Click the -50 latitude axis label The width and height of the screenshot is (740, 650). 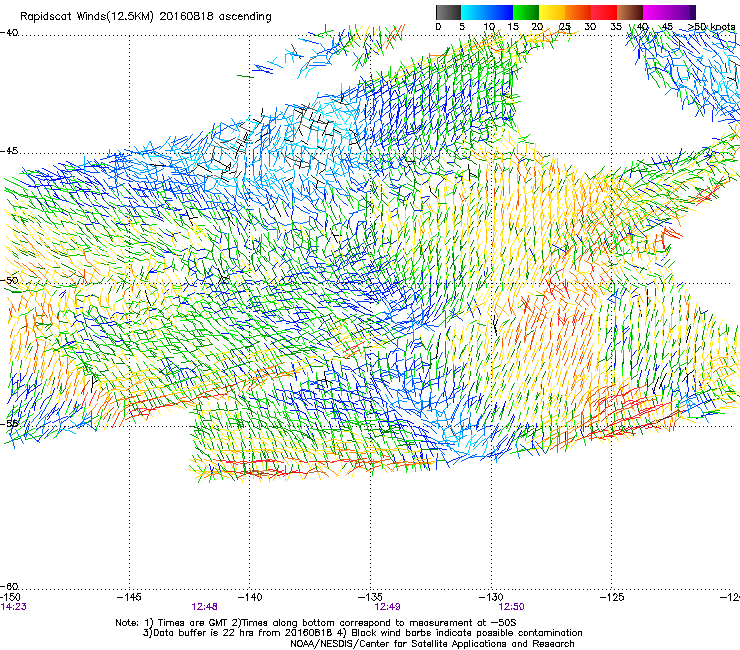point(9,280)
